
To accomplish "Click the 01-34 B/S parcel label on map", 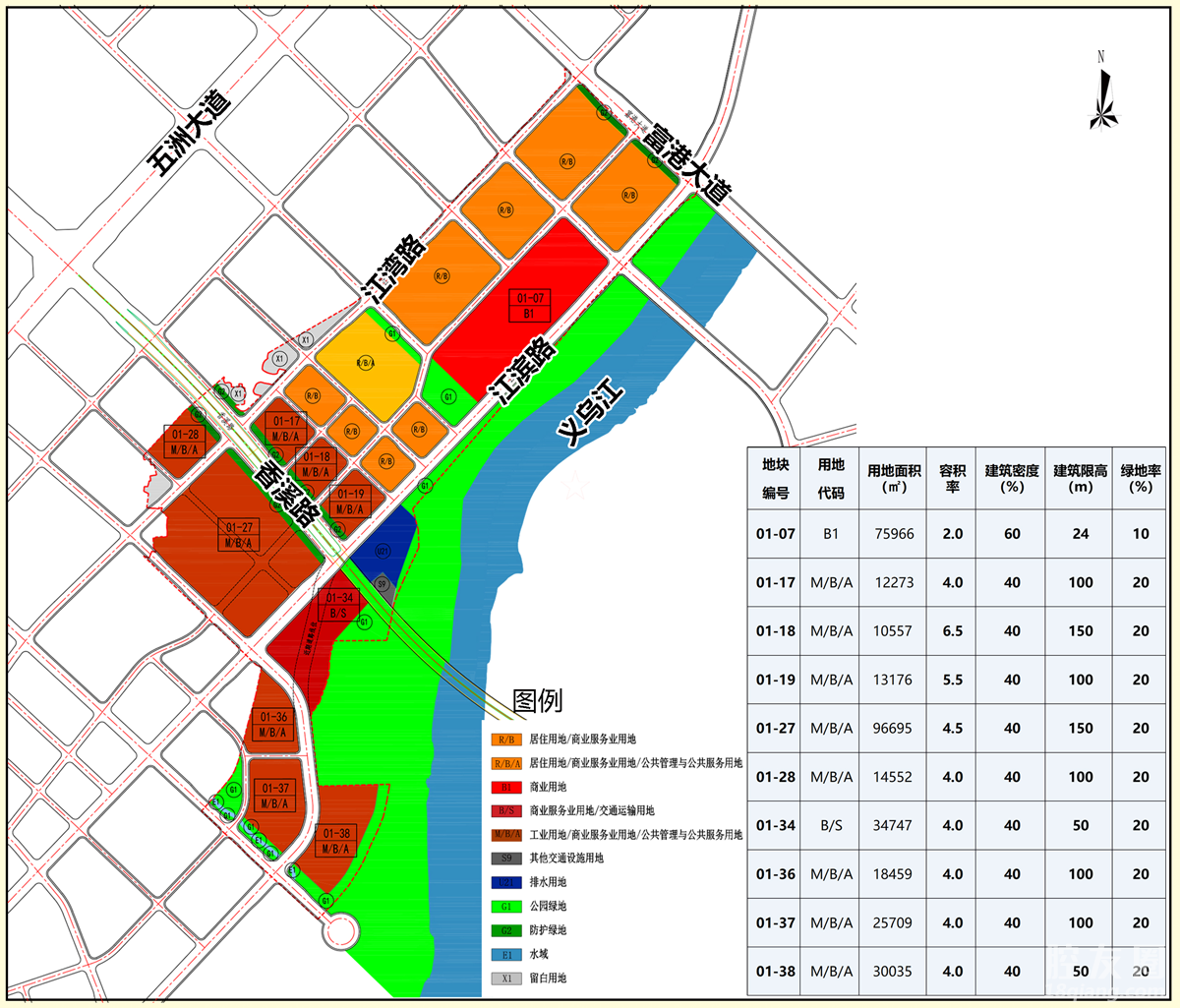I will (338, 605).
